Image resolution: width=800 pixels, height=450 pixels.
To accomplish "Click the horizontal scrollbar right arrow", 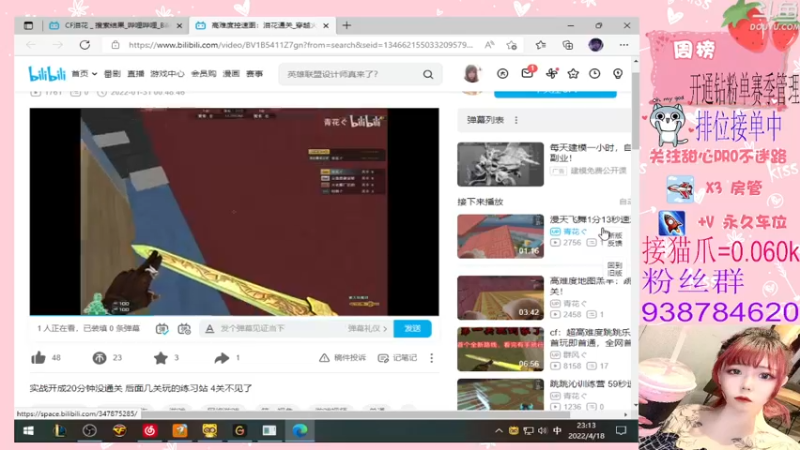I will pyautogui.click(x=626, y=415).
